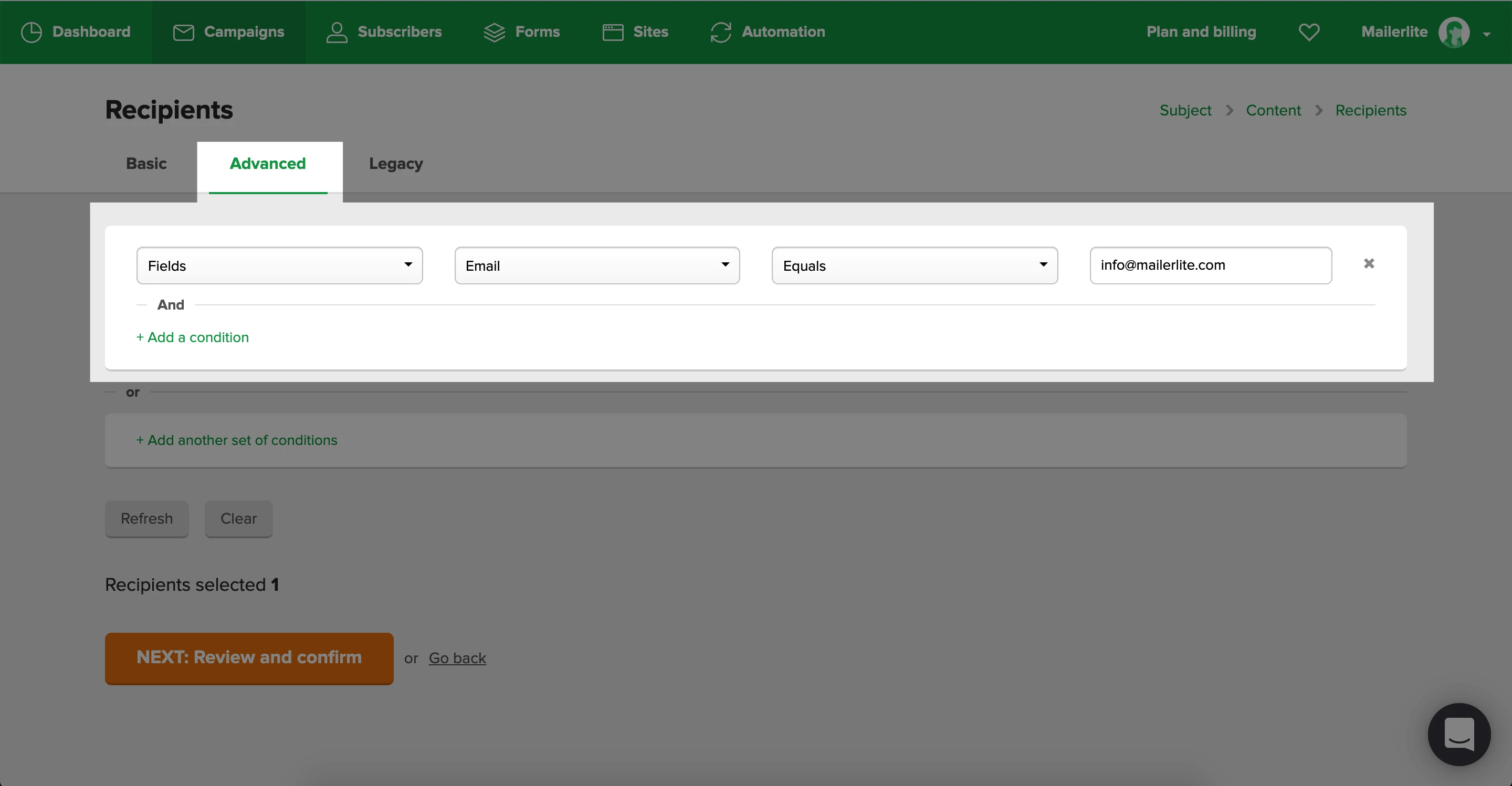Click NEXT: Review and confirm button

coord(249,657)
